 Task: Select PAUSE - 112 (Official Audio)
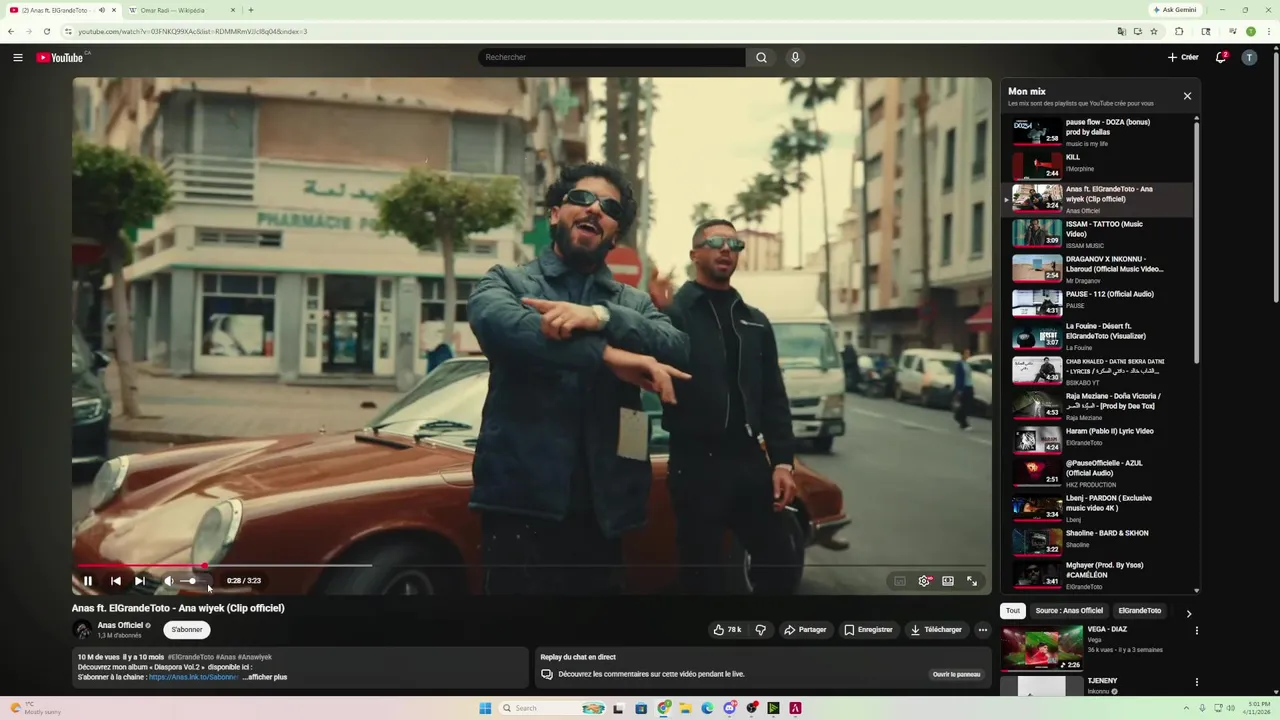pyautogui.click(x=1097, y=302)
